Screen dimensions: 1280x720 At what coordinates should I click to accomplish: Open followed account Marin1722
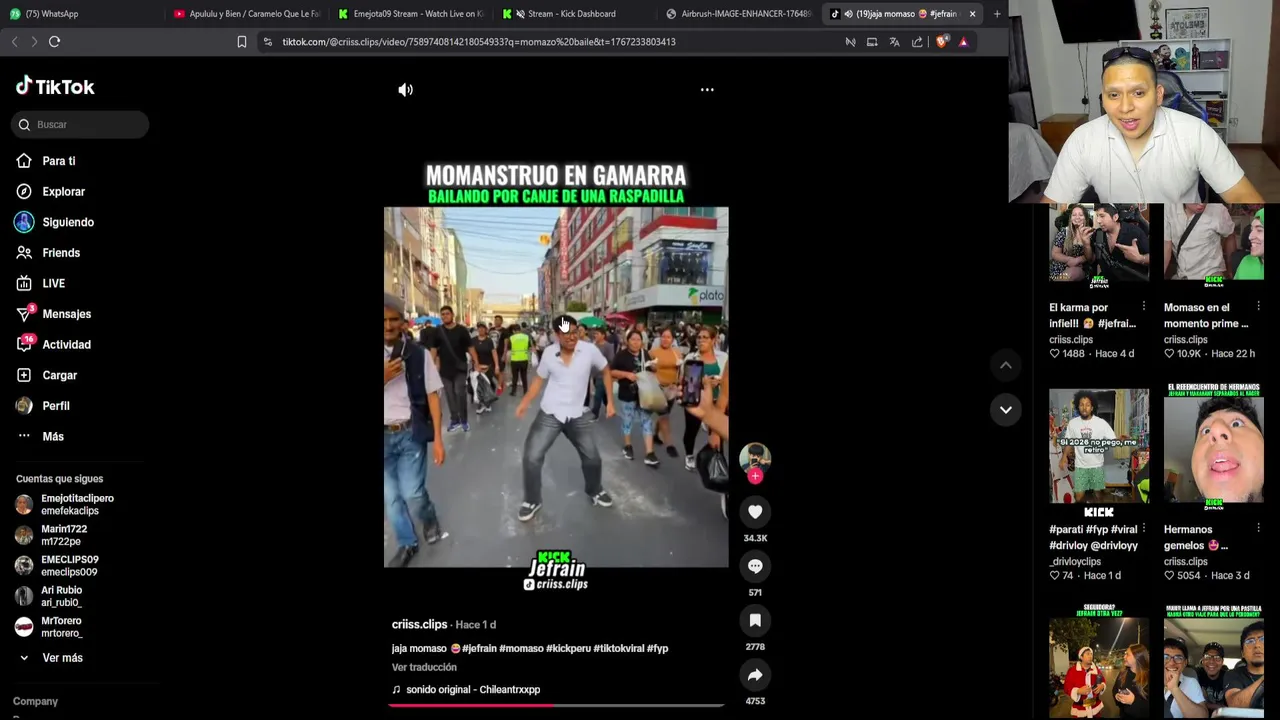[64, 535]
